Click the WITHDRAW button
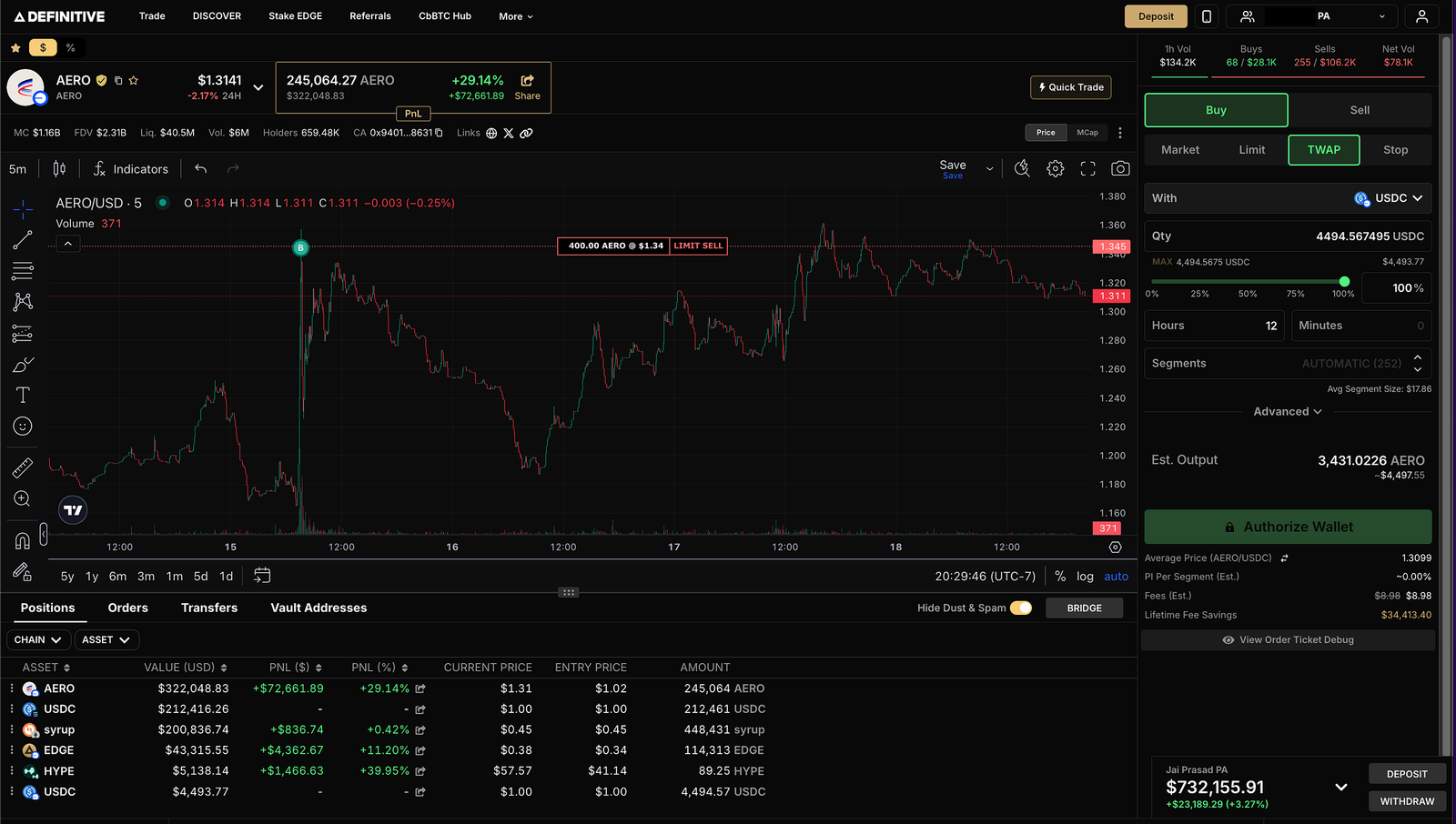The height and width of the screenshot is (824, 1456). click(x=1407, y=801)
